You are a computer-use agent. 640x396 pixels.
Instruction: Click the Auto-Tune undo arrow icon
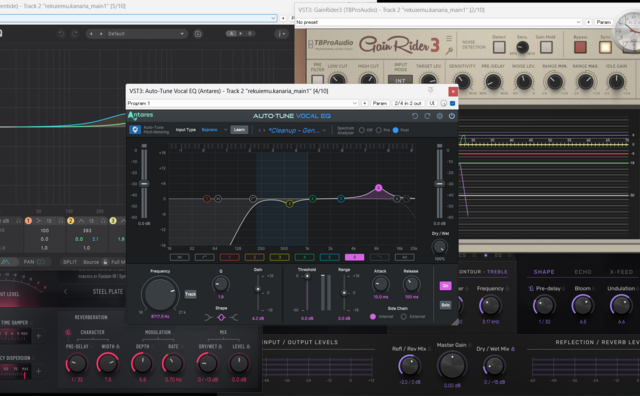point(415,116)
